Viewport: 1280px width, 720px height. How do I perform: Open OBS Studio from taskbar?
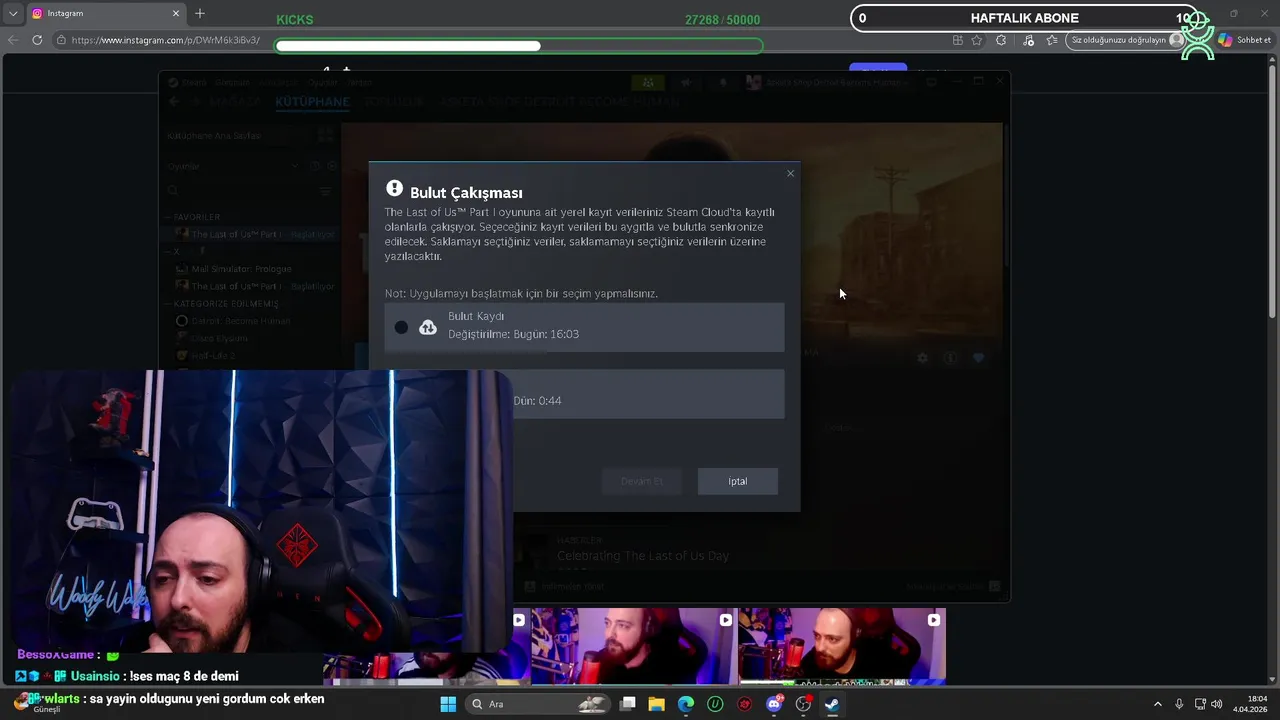pos(803,704)
